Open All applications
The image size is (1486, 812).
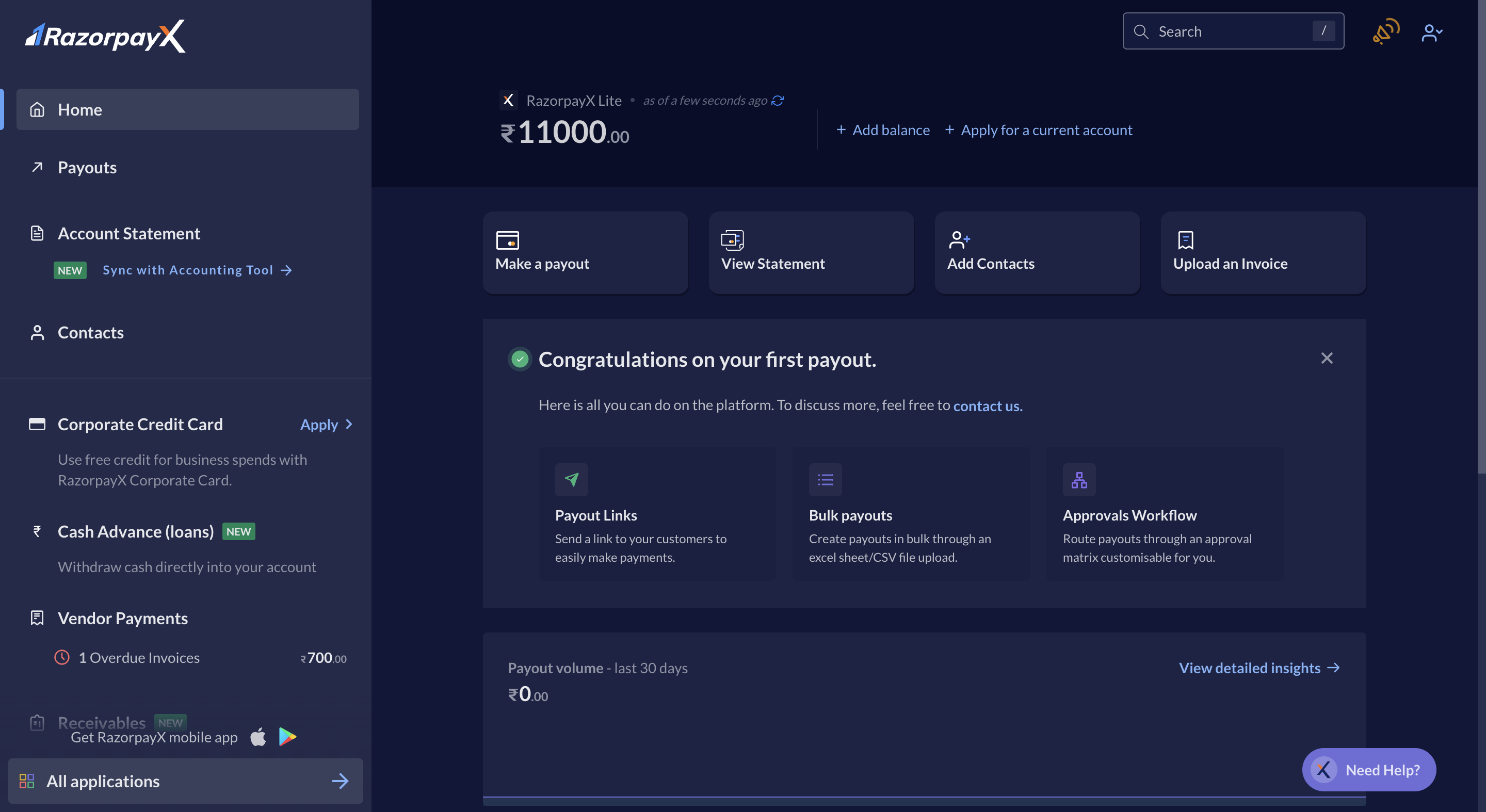click(x=185, y=781)
